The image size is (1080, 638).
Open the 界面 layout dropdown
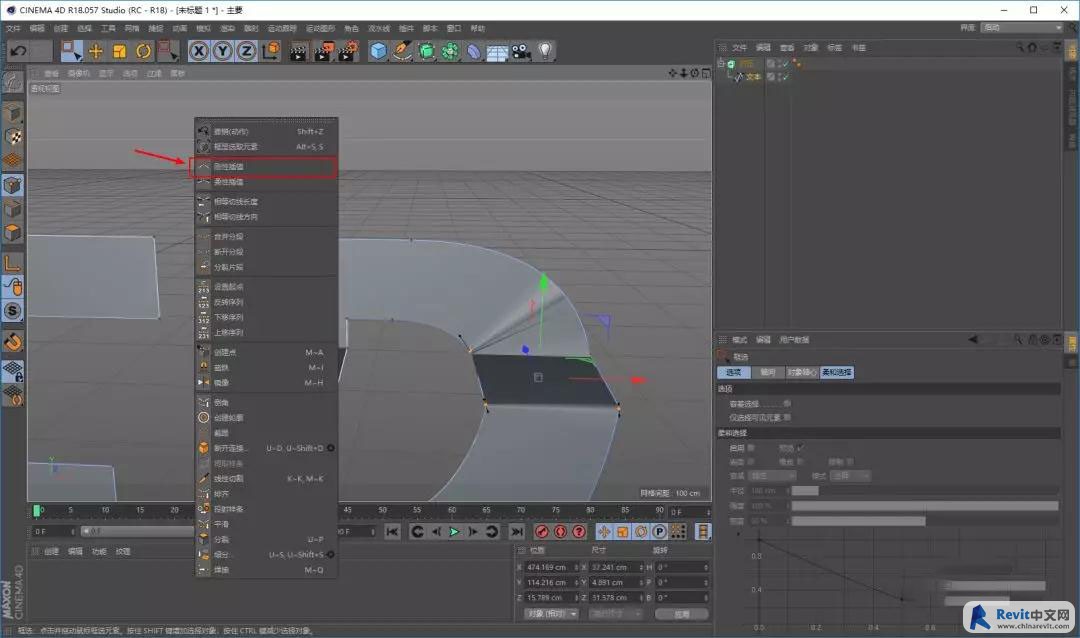1022,28
